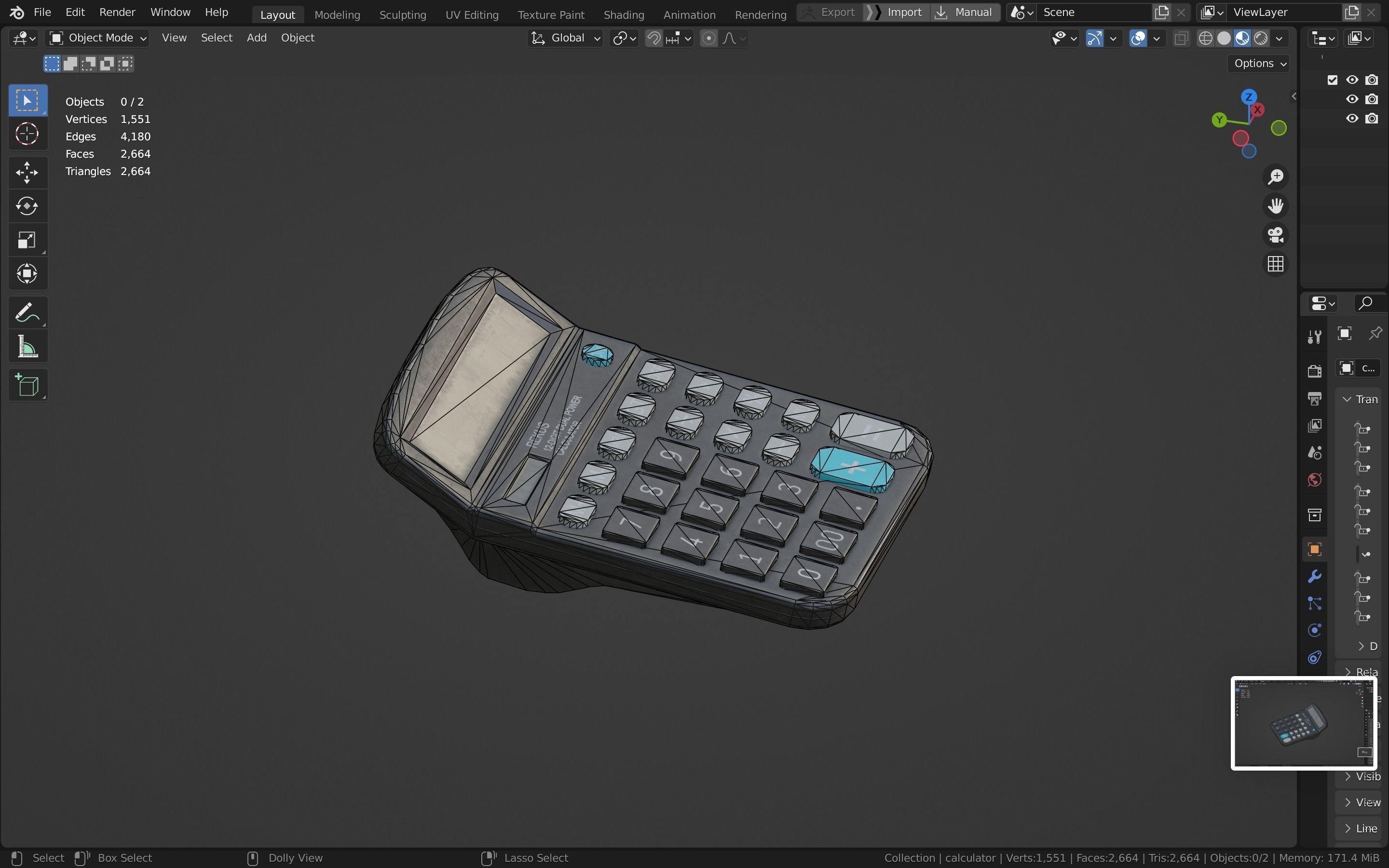Open the Modifiers wrench tab
The height and width of the screenshot is (868, 1389).
[x=1314, y=576]
